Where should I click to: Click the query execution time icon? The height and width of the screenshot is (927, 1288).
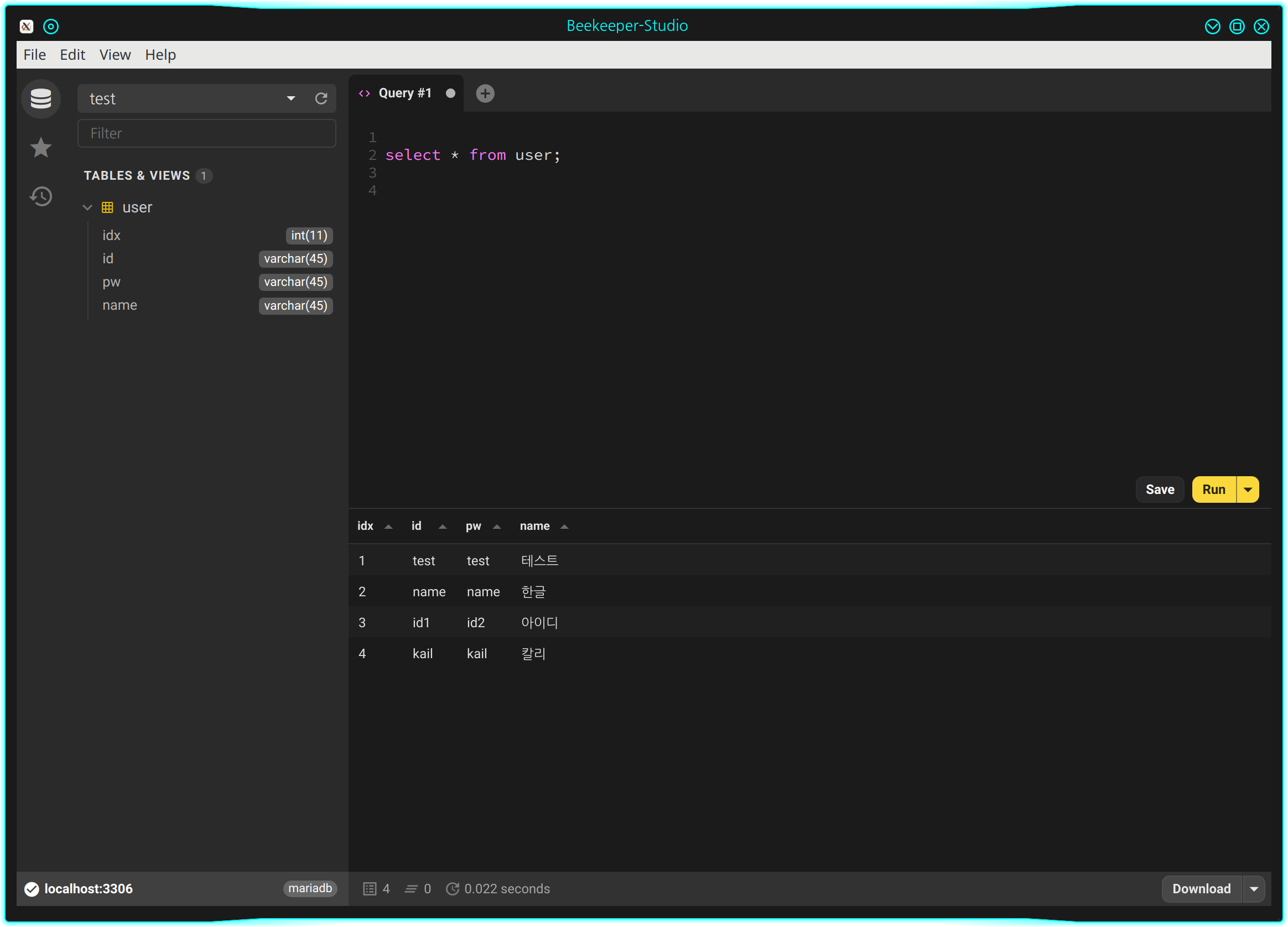(x=452, y=888)
